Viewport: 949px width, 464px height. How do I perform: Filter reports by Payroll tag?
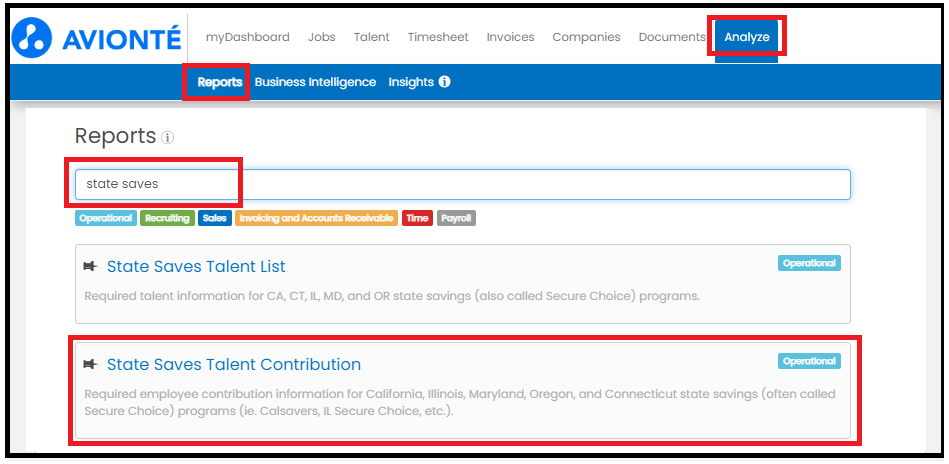coord(456,218)
